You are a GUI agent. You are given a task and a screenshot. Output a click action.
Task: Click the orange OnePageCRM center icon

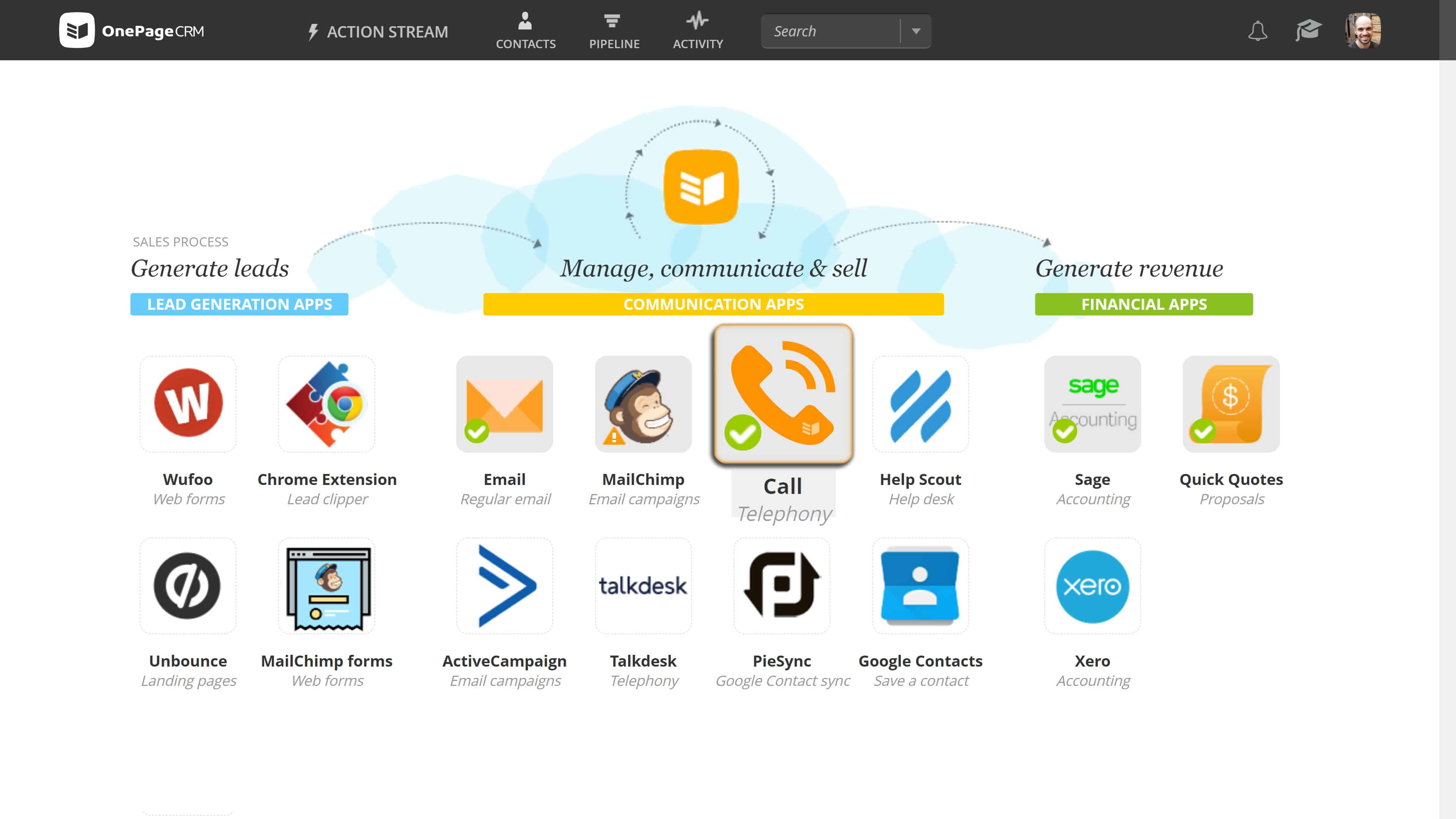point(701,187)
